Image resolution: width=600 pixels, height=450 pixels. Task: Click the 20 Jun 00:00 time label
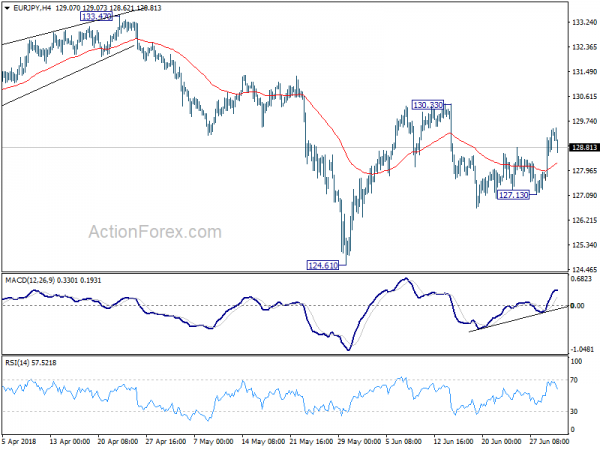[x=502, y=442]
